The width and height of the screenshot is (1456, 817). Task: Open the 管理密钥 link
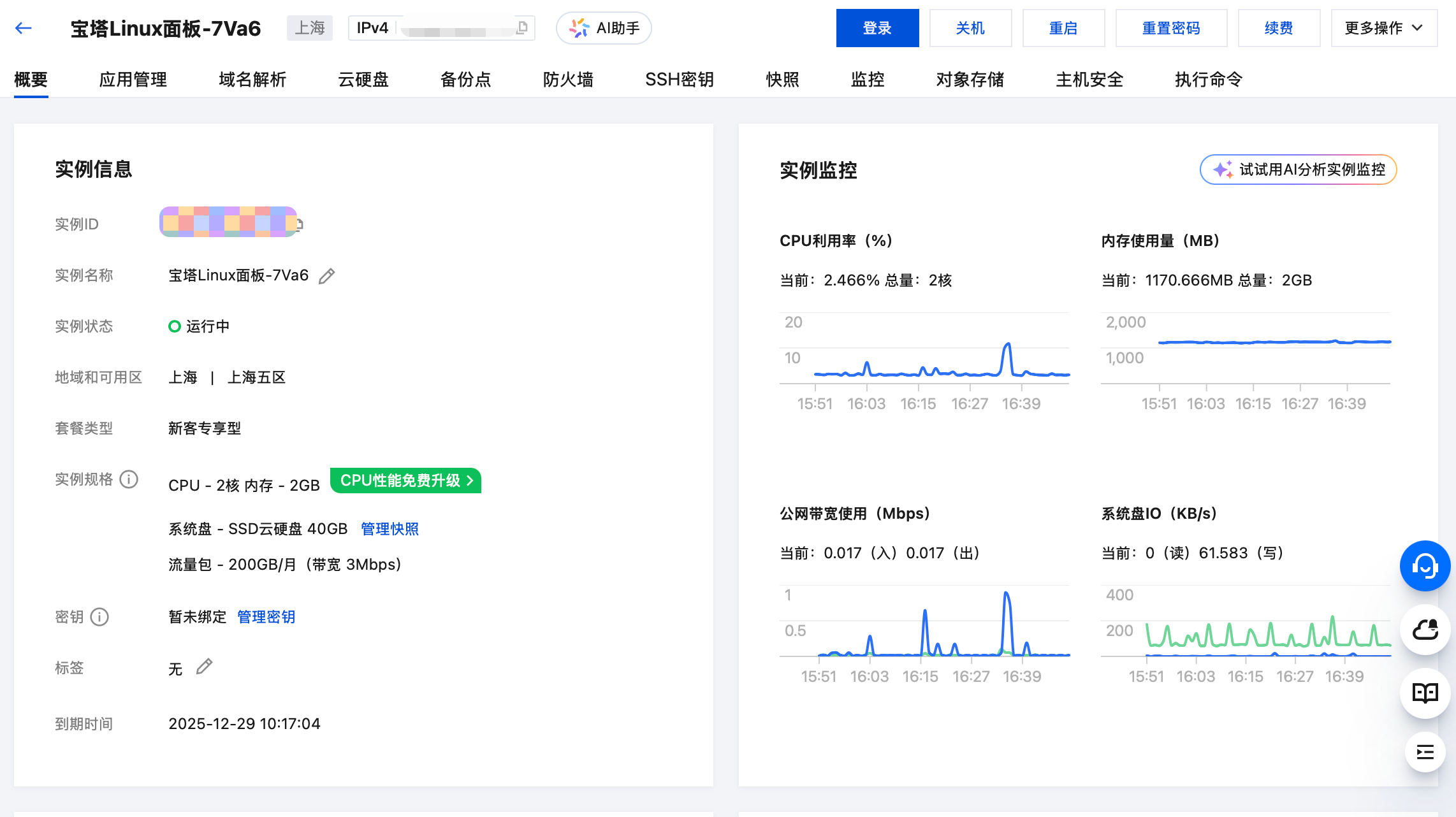(x=266, y=617)
